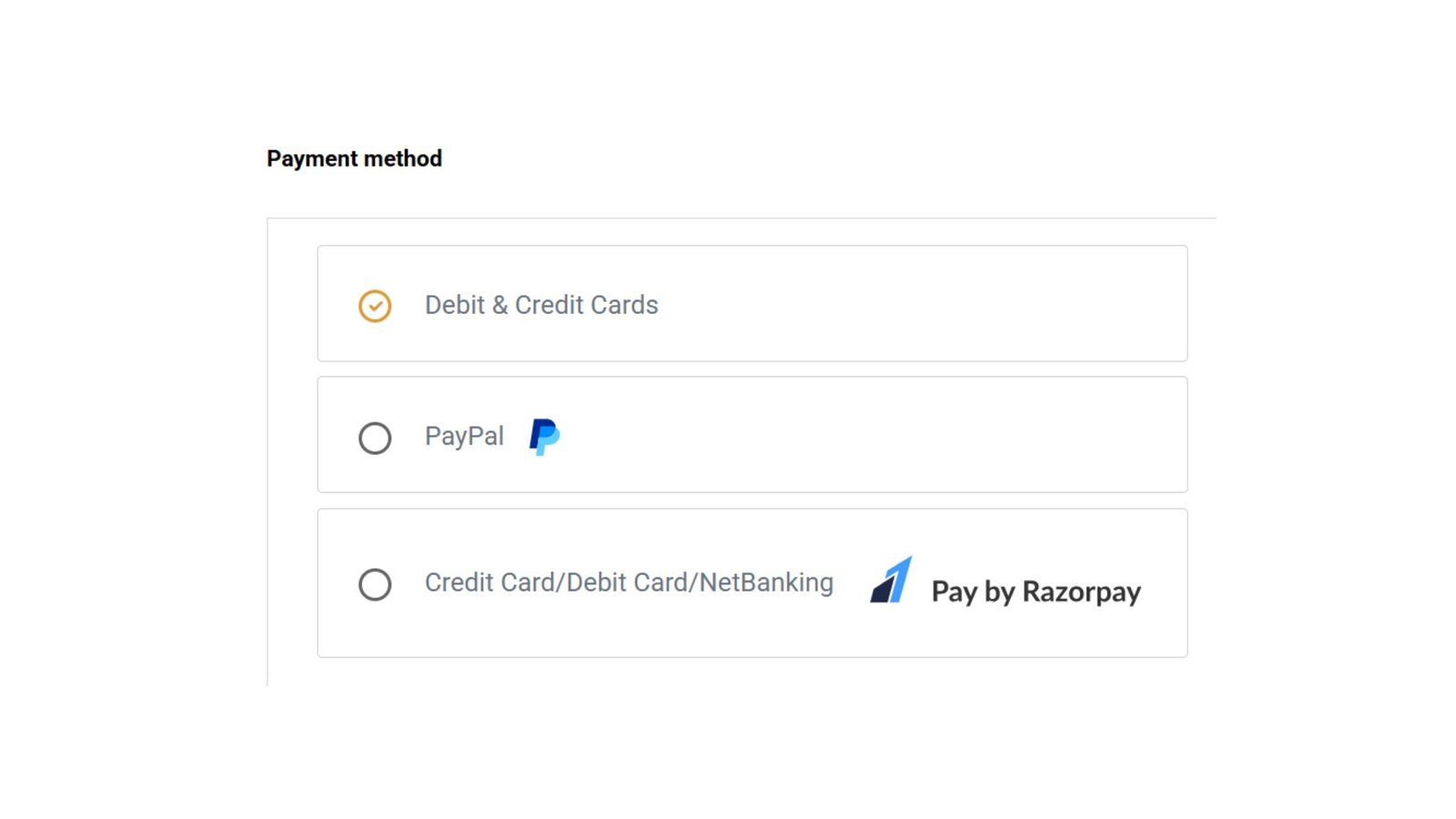This screenshot has width=1456, height=819.
Task: Click empty space right of the PayPal logo
Action: (864, 435)
